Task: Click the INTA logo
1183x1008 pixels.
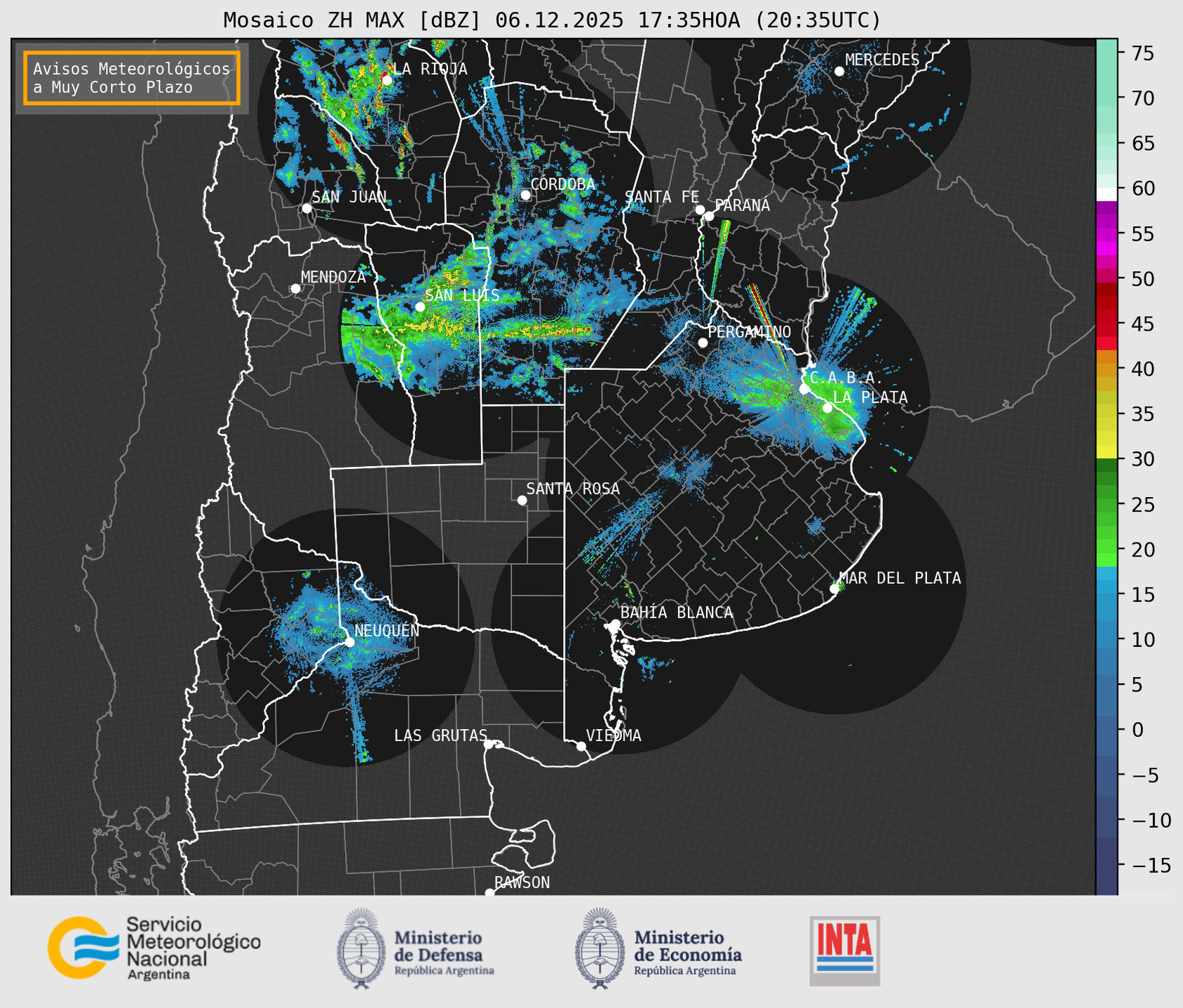Action: [x=844, y=951]
